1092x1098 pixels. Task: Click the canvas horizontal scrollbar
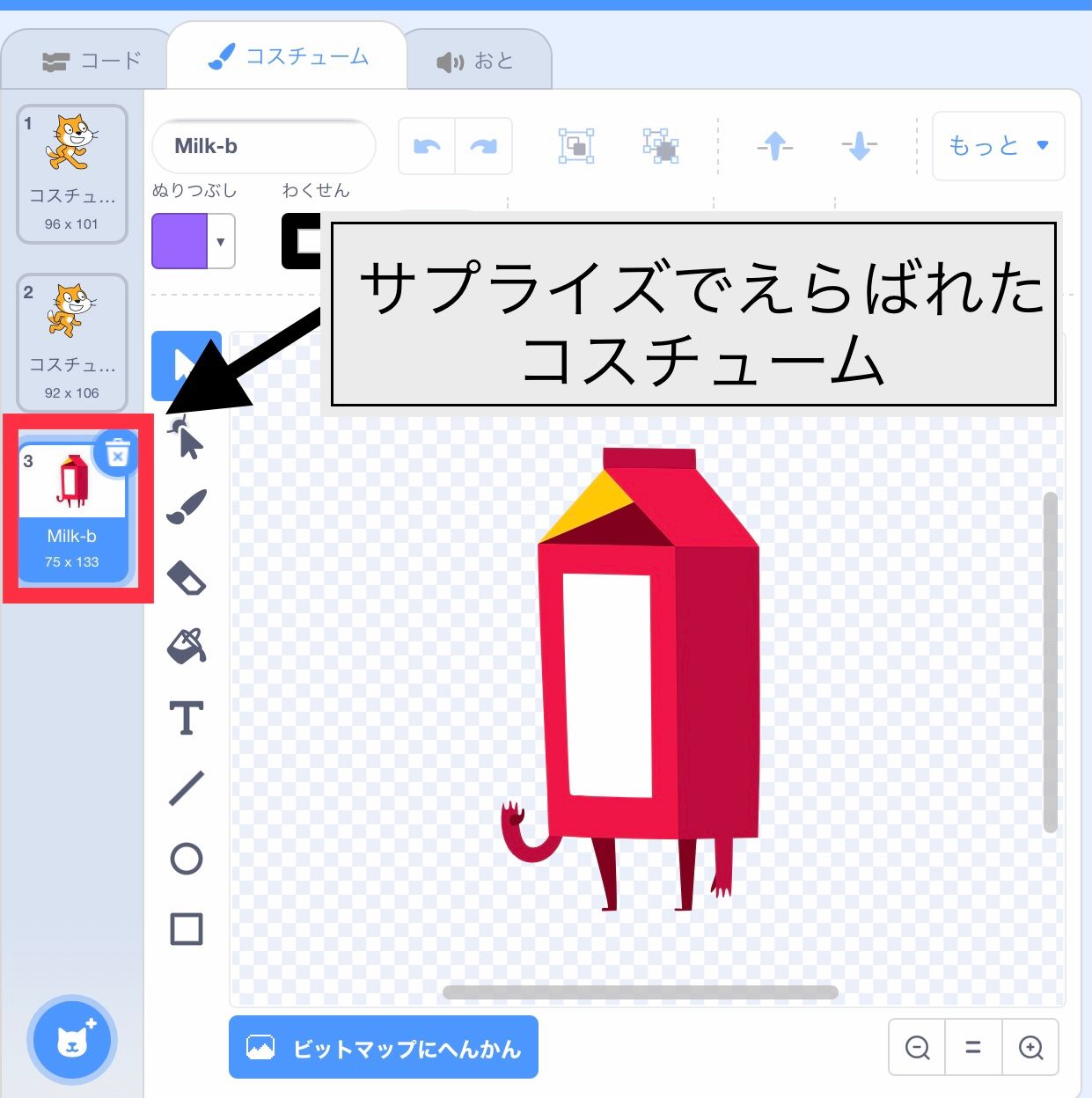point(640,992)
